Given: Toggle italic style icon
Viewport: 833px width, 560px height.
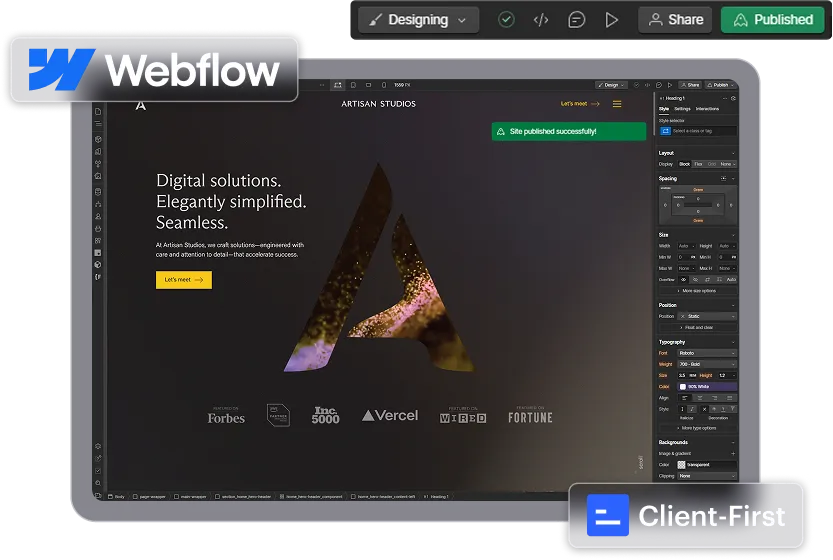Looking at the screenshot, I should [692, 409].
